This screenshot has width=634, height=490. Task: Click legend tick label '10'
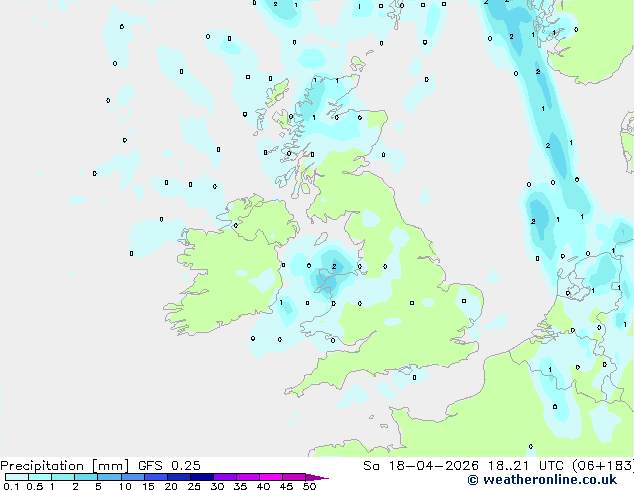pos(125,486)
